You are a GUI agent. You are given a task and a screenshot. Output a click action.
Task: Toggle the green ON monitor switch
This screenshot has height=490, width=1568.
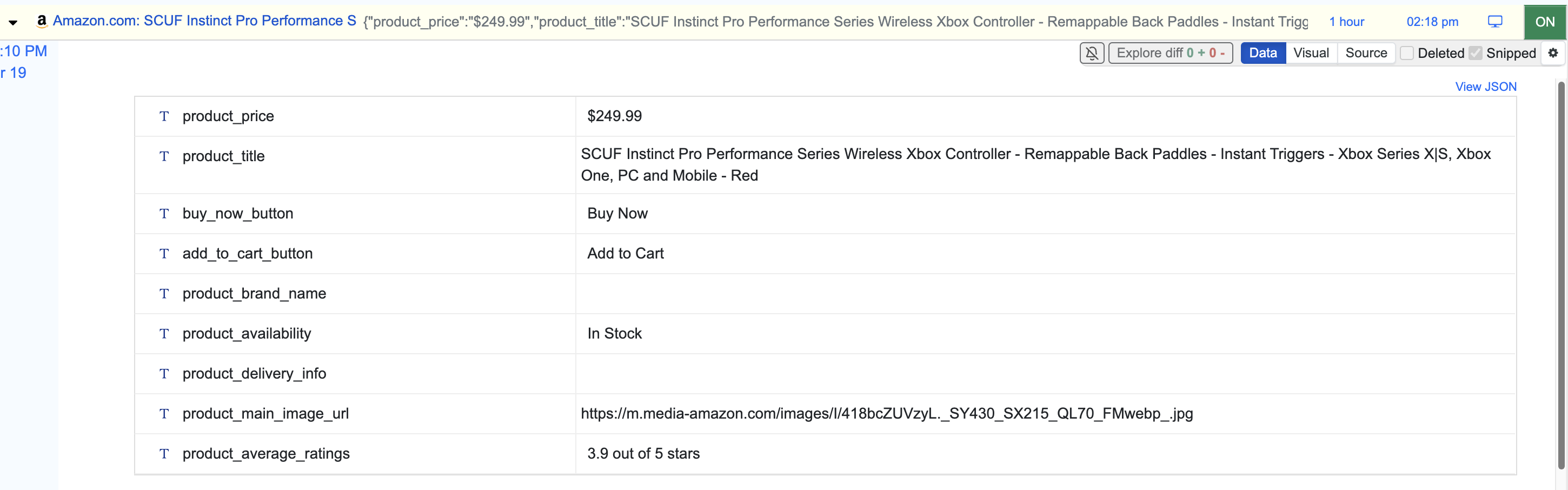(x=1545, y=22)
